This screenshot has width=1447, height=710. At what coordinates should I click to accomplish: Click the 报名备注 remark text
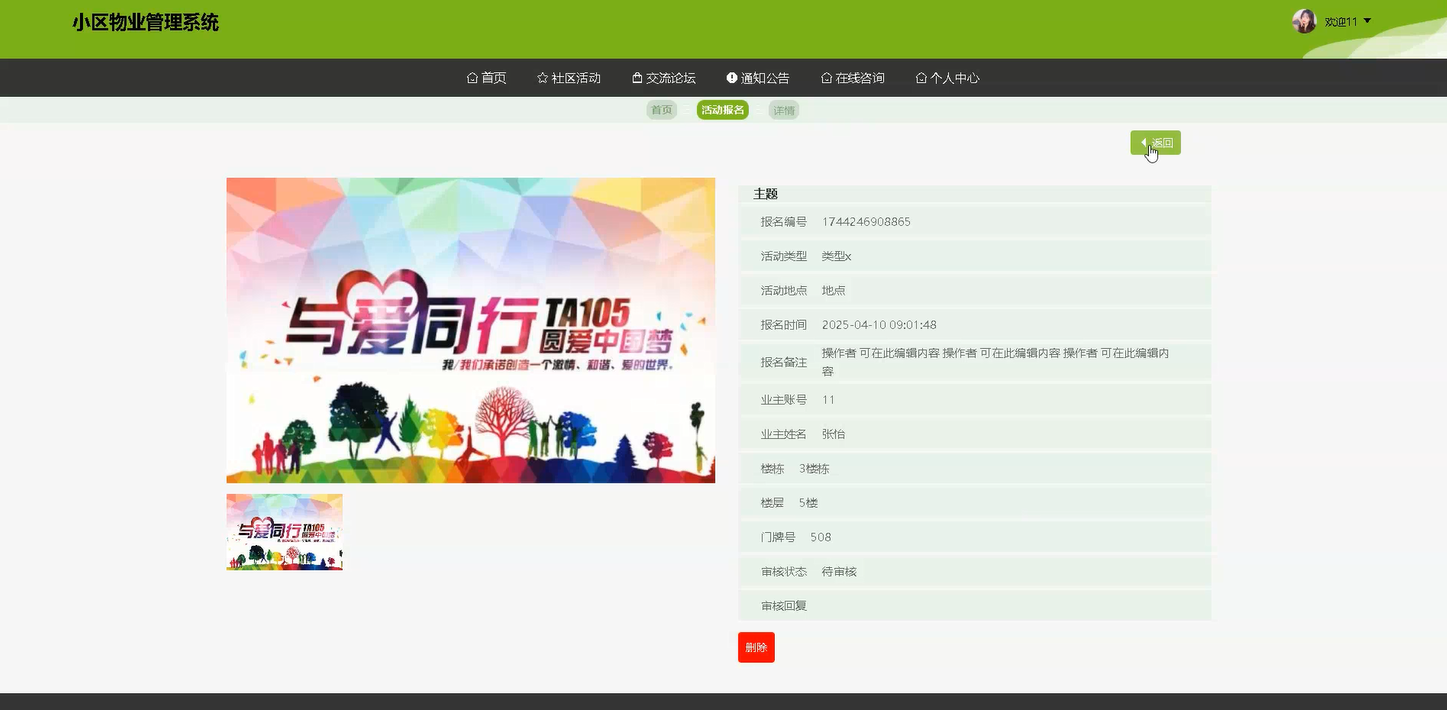pyautogui.click(x=996, y=362)
